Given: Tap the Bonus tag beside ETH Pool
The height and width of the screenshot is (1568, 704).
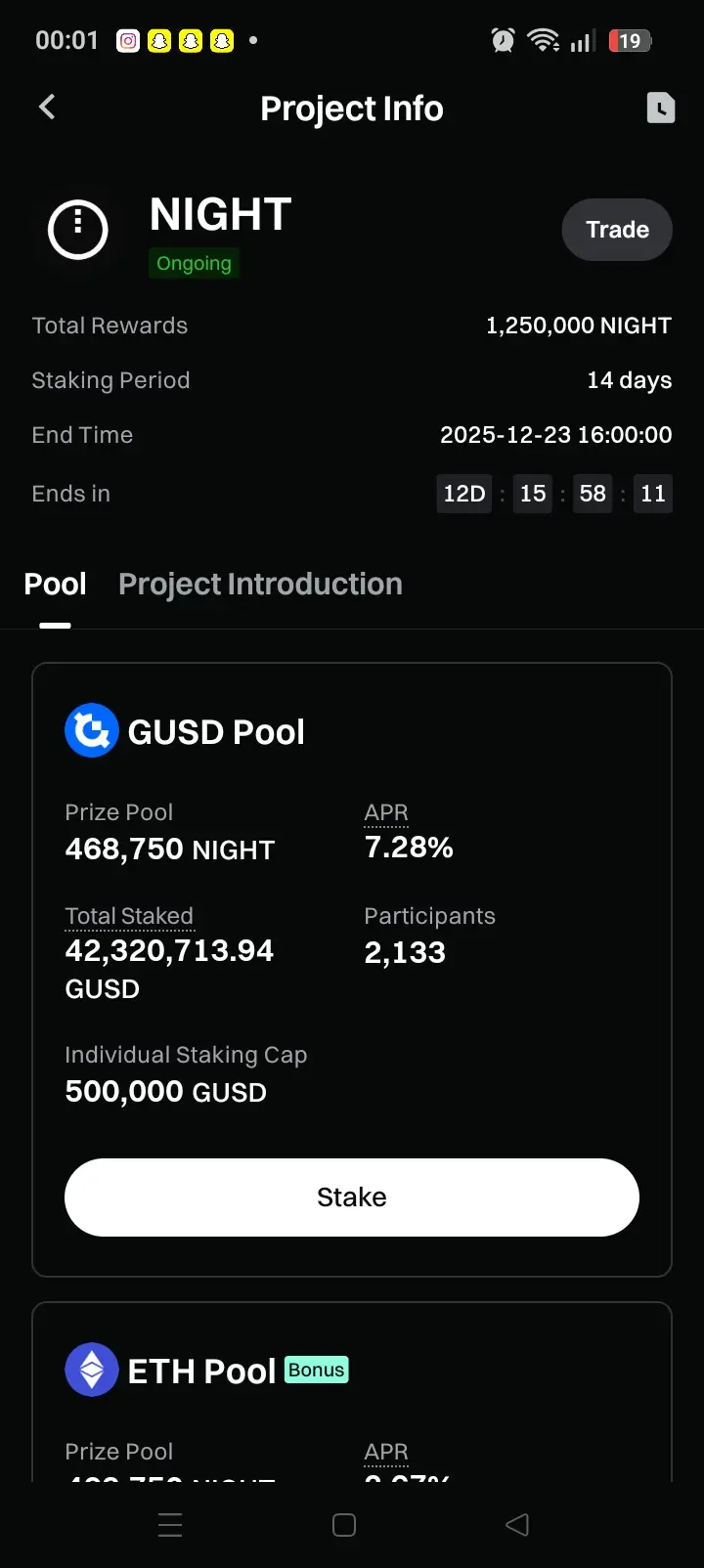Looking at the screenshot, I should pos(317,1370).
